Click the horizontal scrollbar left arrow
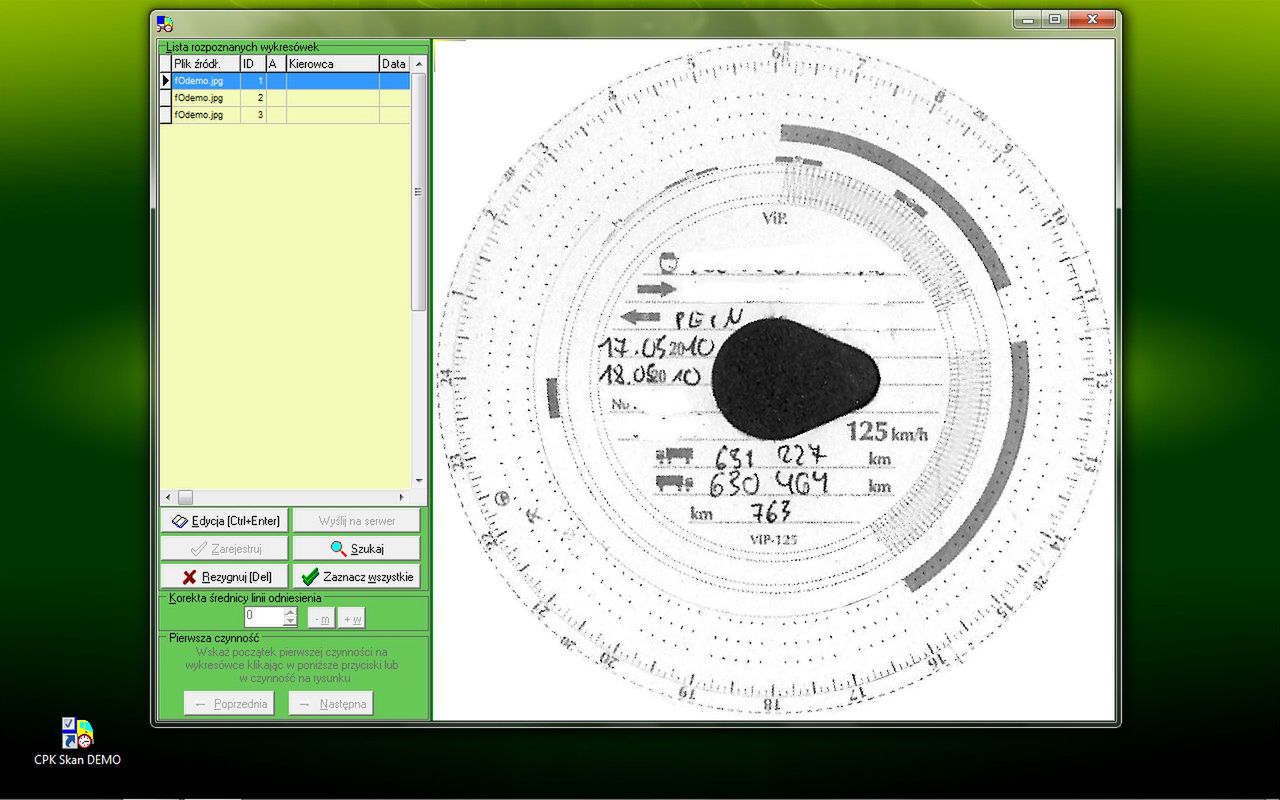Screen dimensions: 1280x800 [167, 497]
